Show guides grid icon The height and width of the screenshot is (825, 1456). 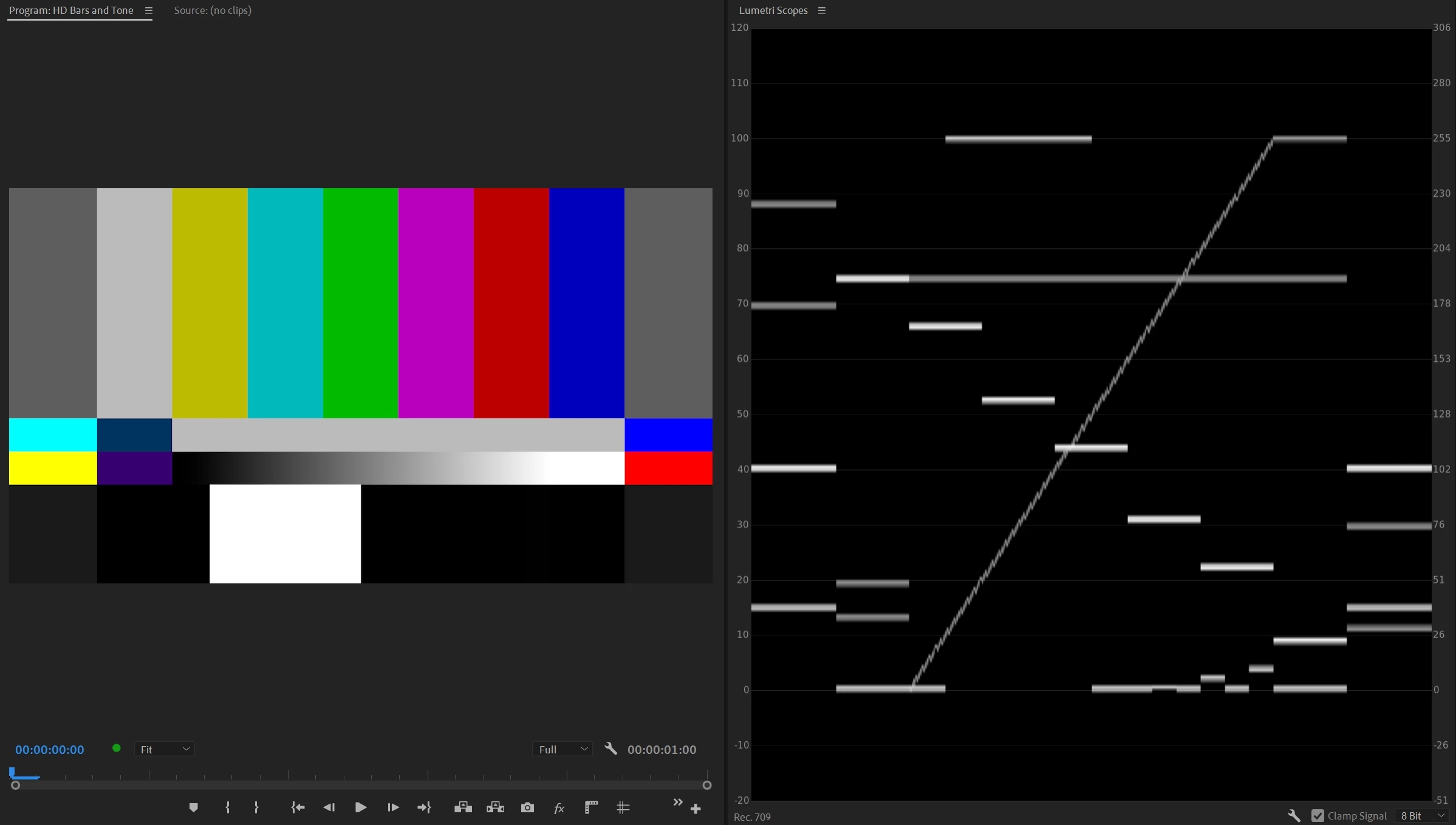[623, 807]
